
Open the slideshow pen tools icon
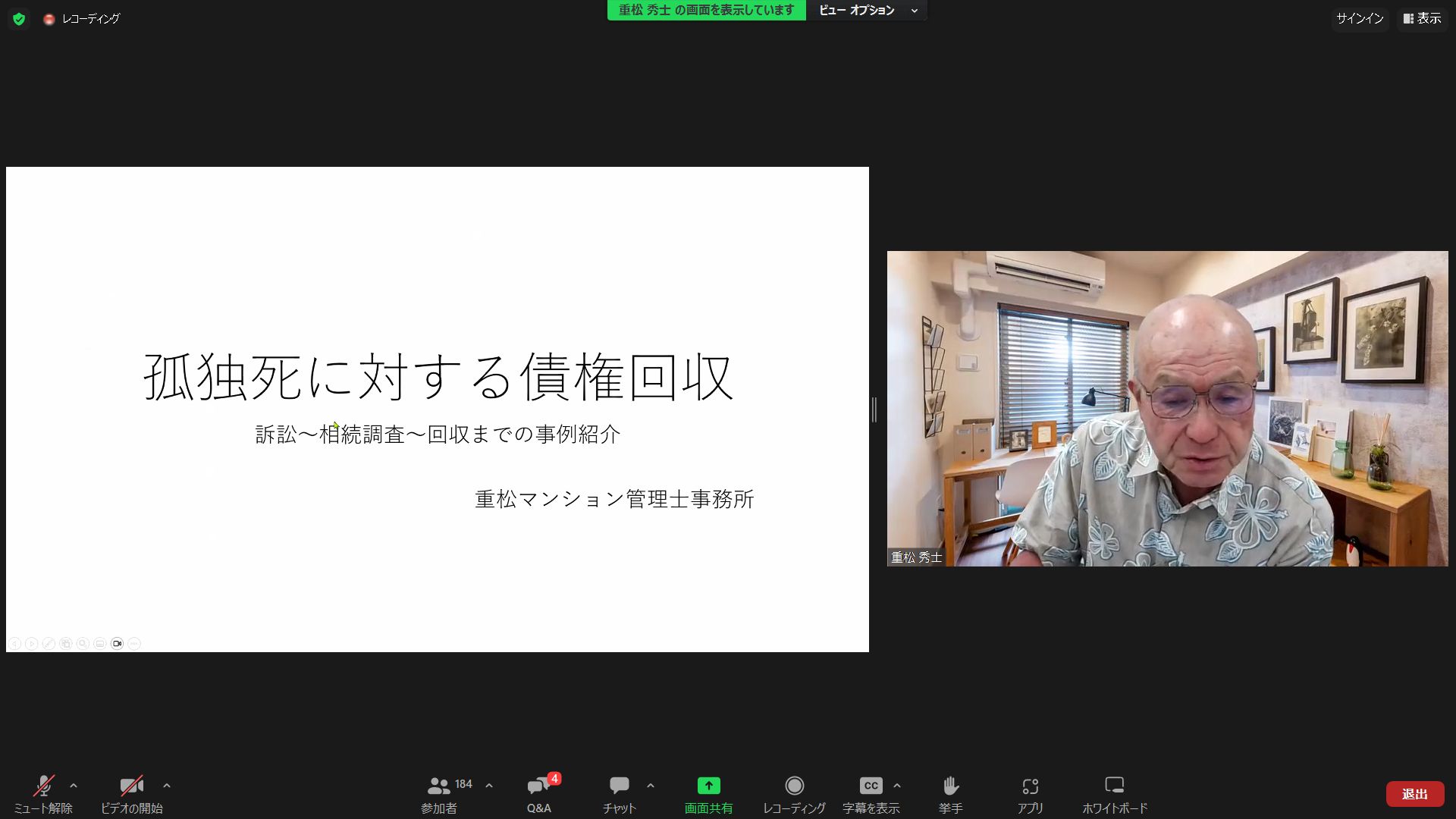[x=49, y=644]
